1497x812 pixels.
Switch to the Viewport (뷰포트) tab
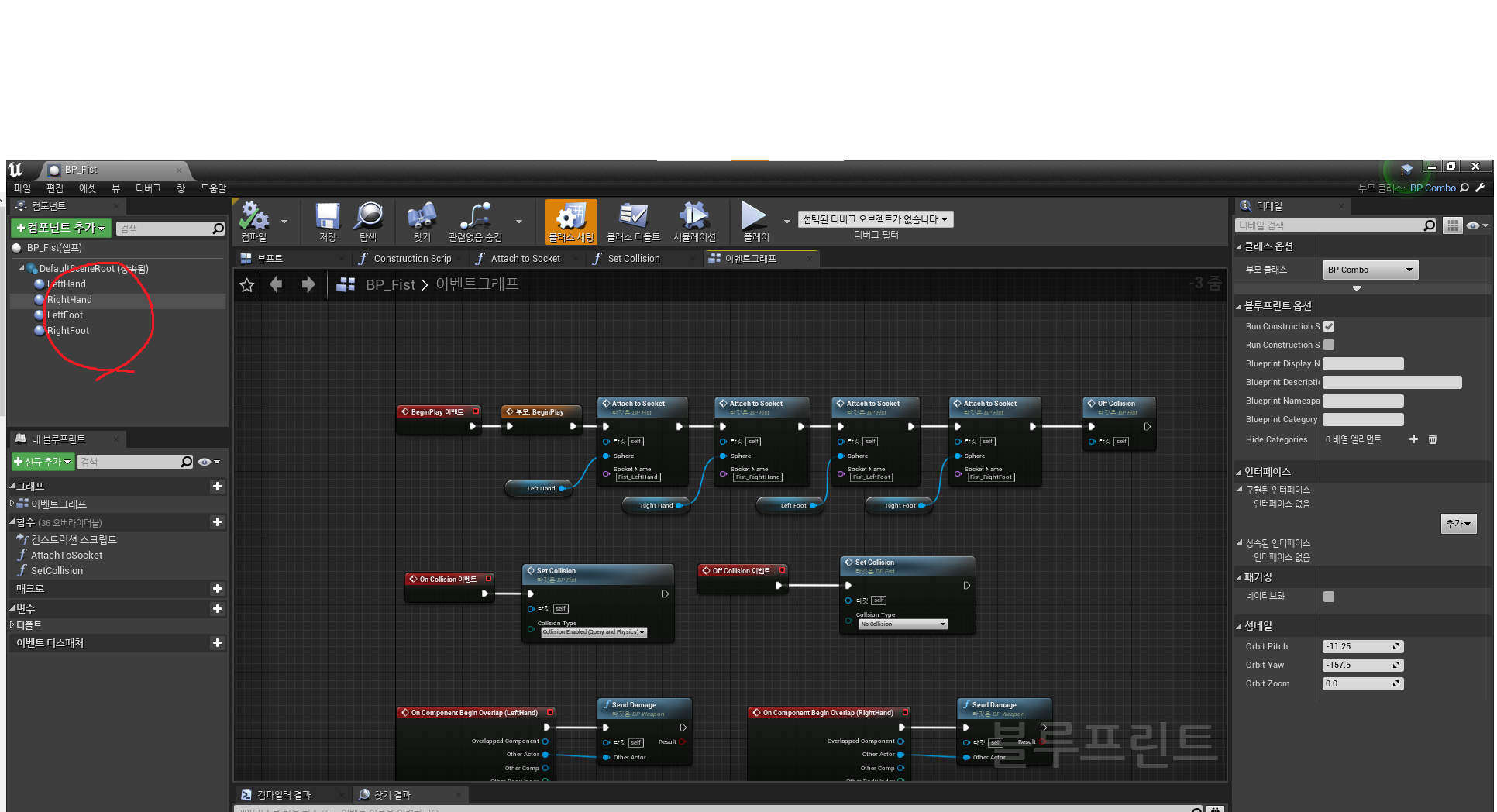(291, 258)
